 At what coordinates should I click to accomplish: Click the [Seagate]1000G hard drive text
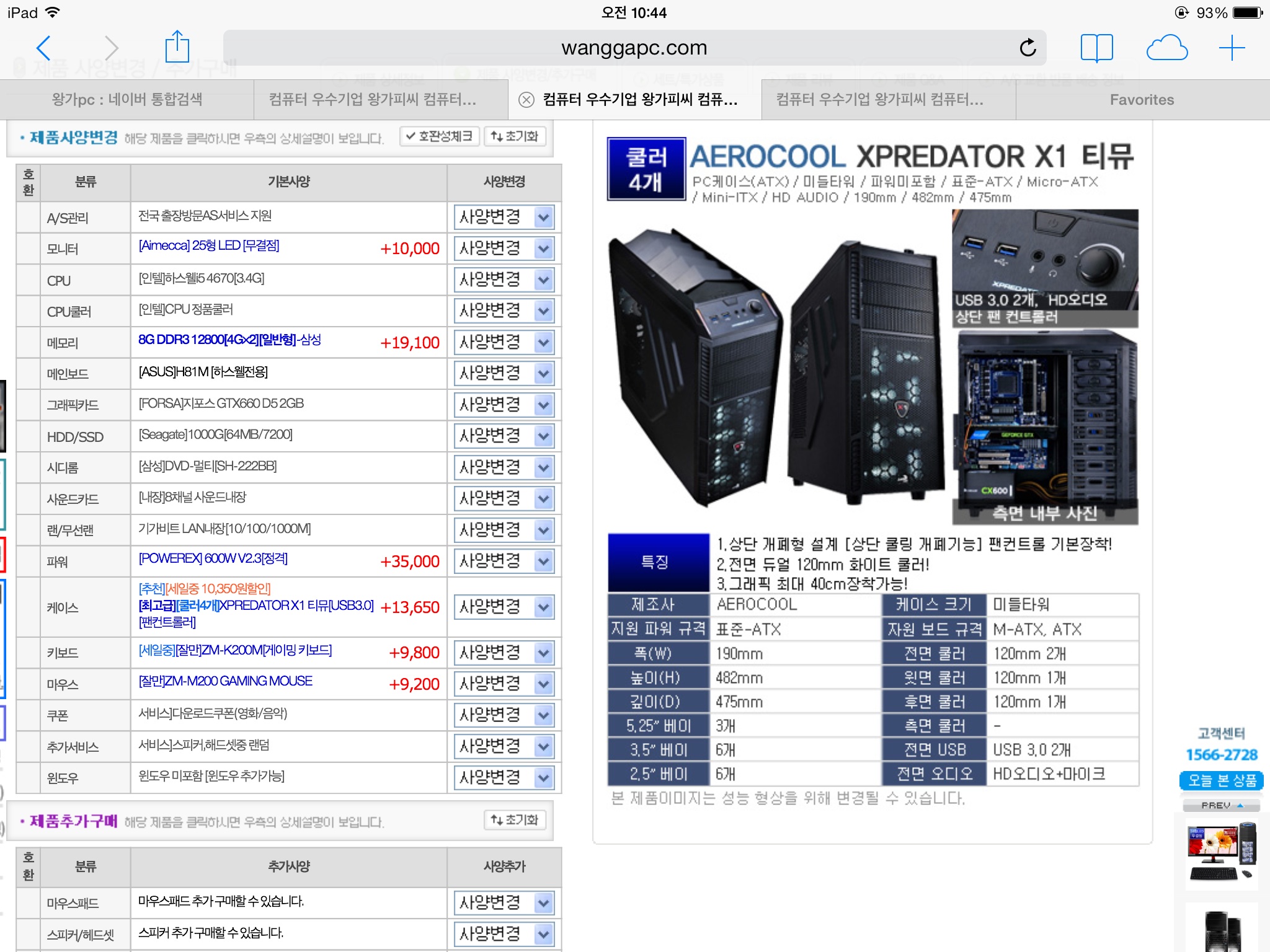tap(216, 434)
